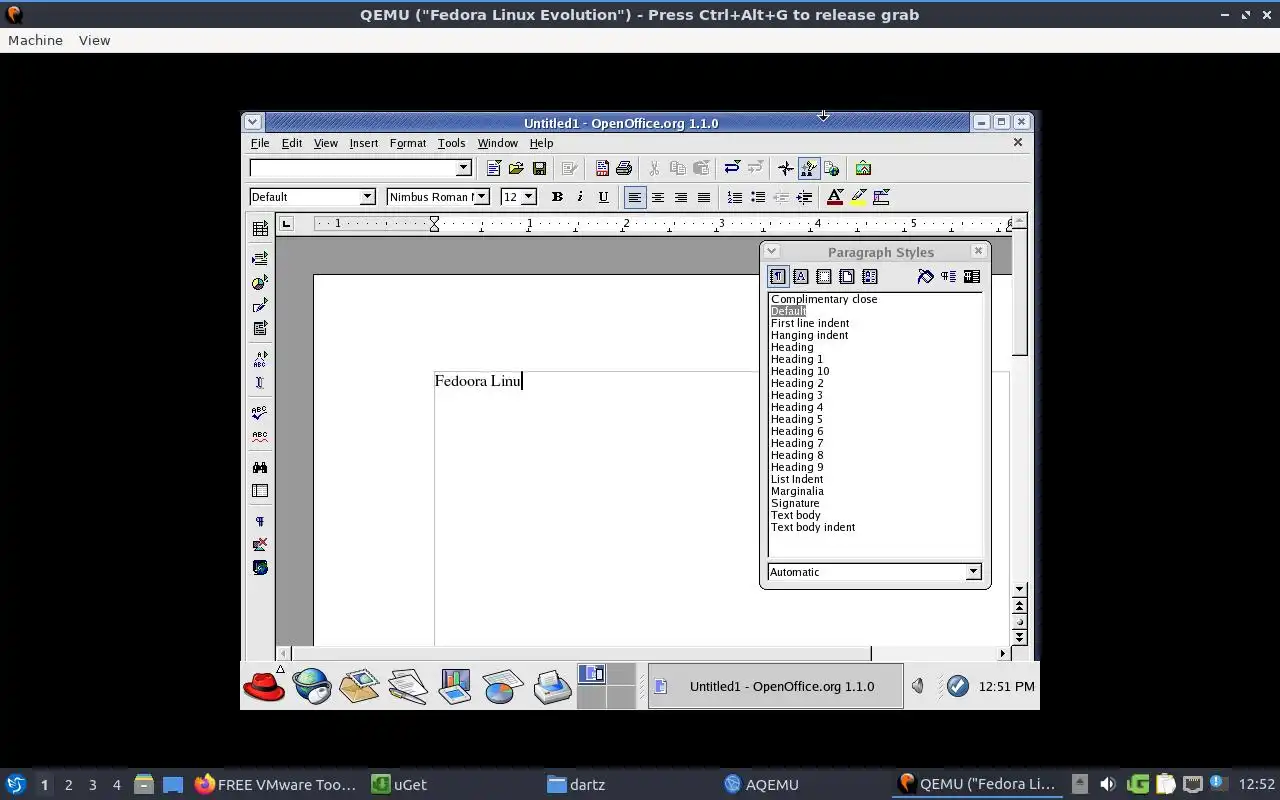
Task: Open the Gallery icon
Action: (863, 168)
